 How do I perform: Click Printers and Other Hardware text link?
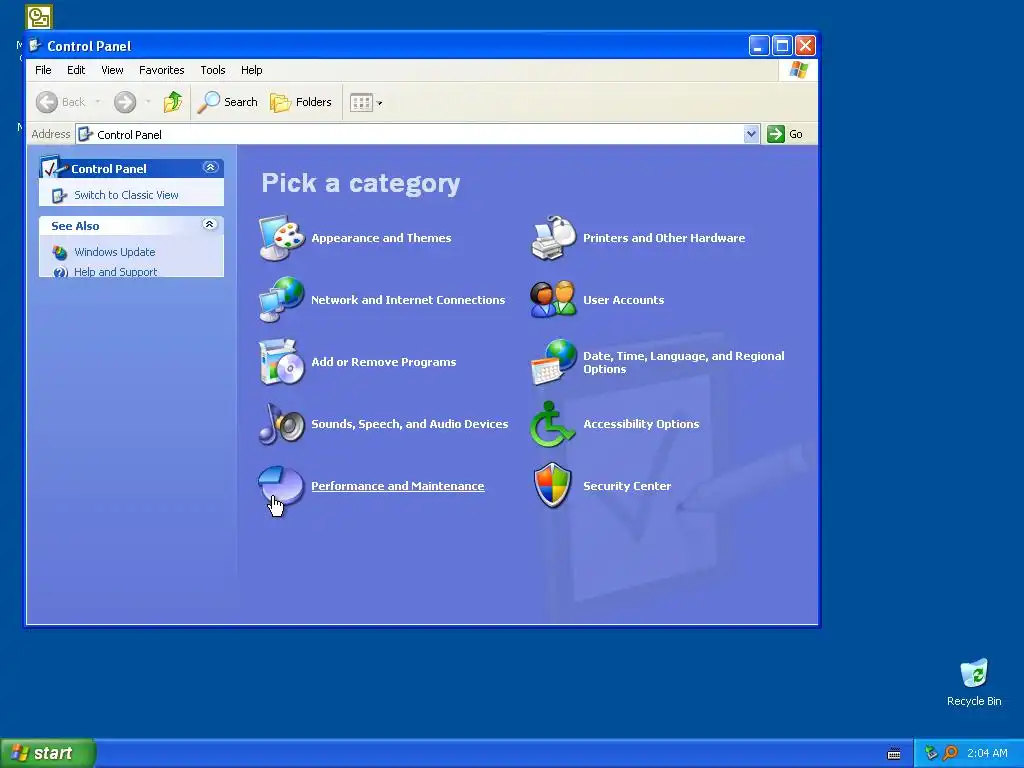click(x=664, y=238)
